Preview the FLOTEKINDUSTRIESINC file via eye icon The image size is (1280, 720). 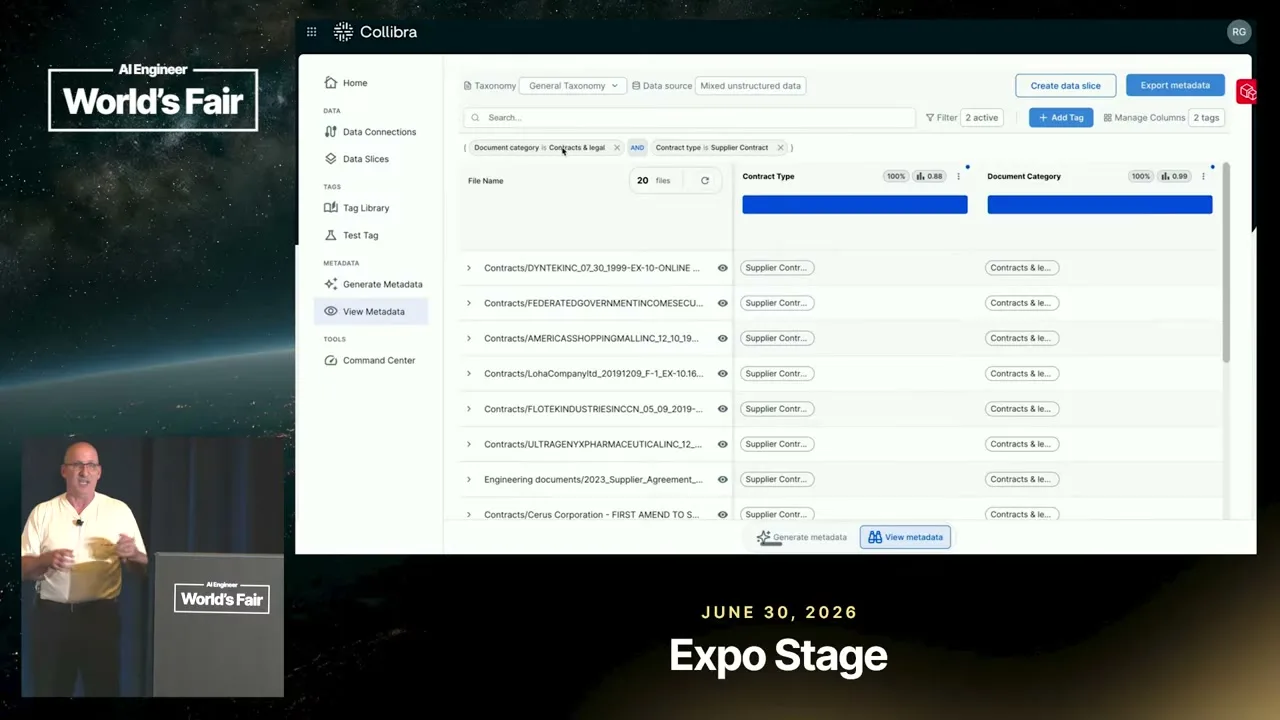(722, 409)
